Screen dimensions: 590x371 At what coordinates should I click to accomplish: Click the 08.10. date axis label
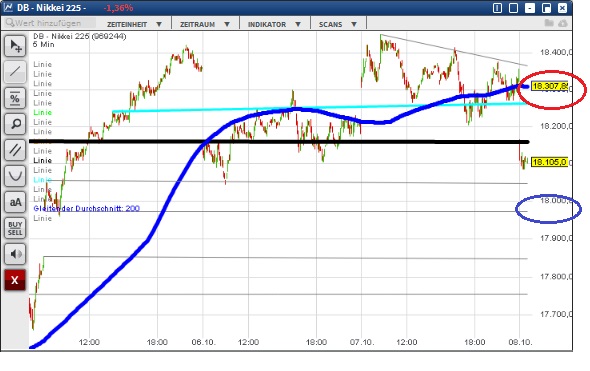(x=520, y=342)
